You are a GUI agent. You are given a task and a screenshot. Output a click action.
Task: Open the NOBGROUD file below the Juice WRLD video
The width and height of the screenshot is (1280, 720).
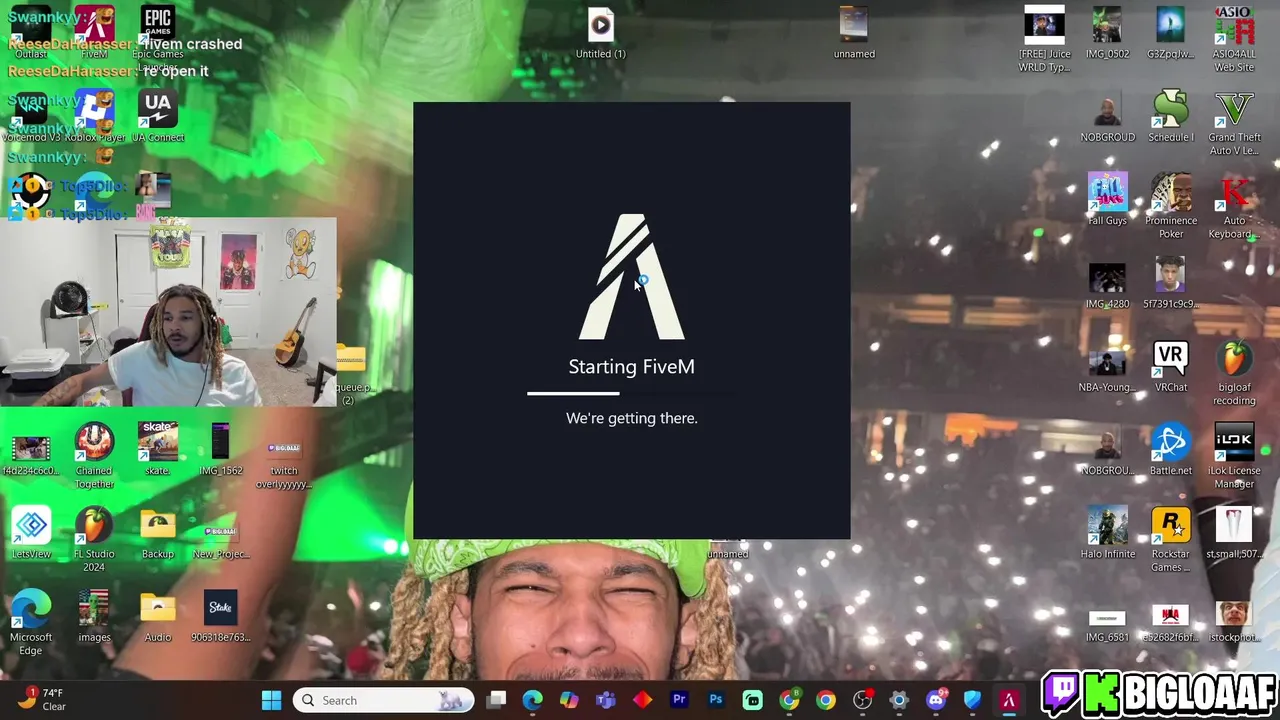point(1107,117)
